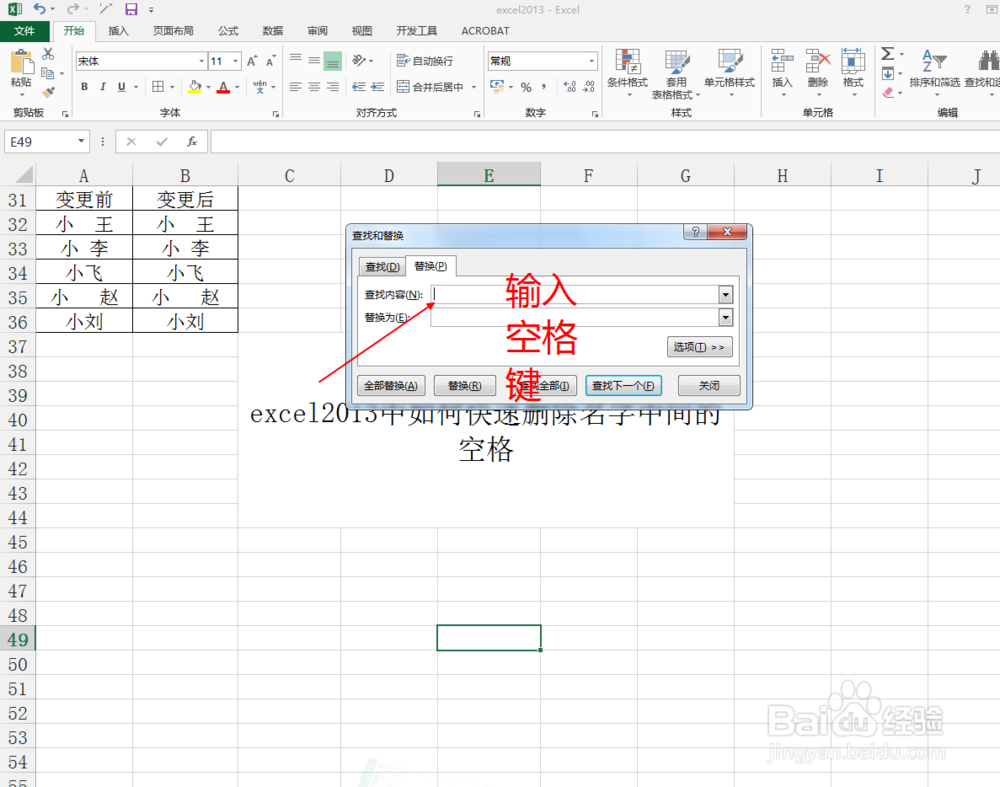The height and width of the screenshot is (787, 1000).
Task: Open the merge options dropdown arrow
Action: tap(474, 87)
